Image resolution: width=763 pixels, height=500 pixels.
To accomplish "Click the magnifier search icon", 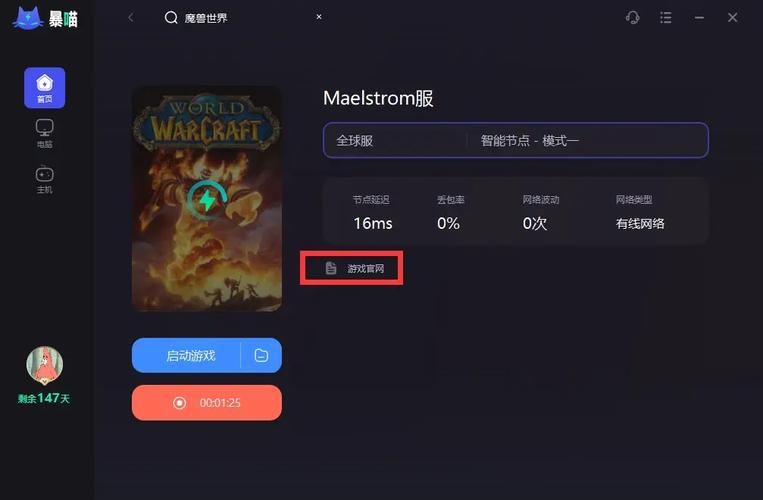I will coord(171,18).
